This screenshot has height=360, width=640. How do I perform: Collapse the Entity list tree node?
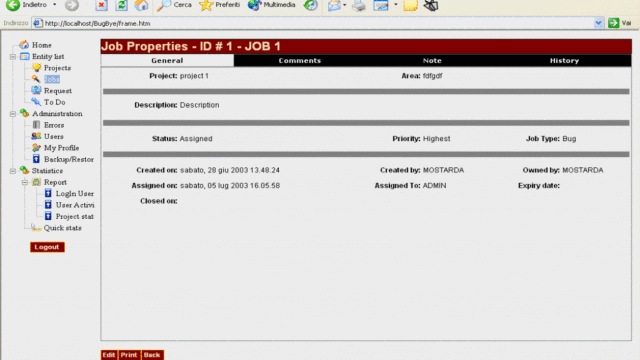point(13,56)
